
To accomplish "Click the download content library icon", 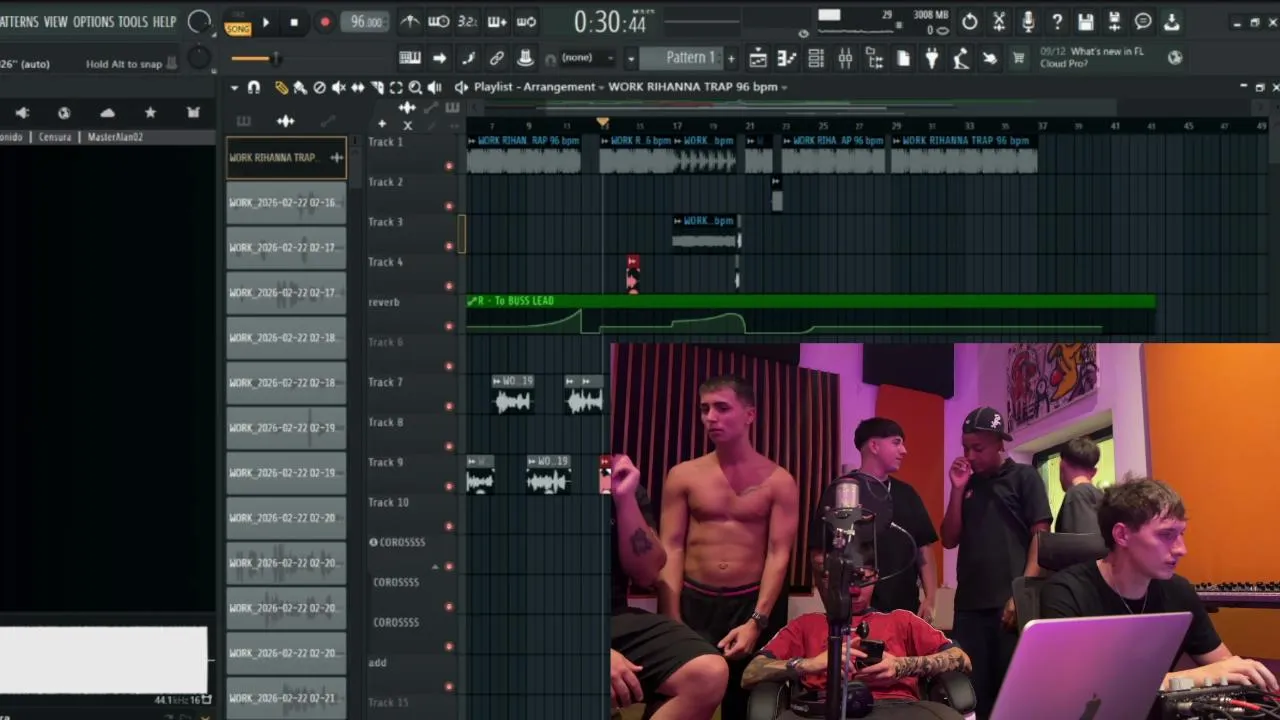I will [1172, 22].
